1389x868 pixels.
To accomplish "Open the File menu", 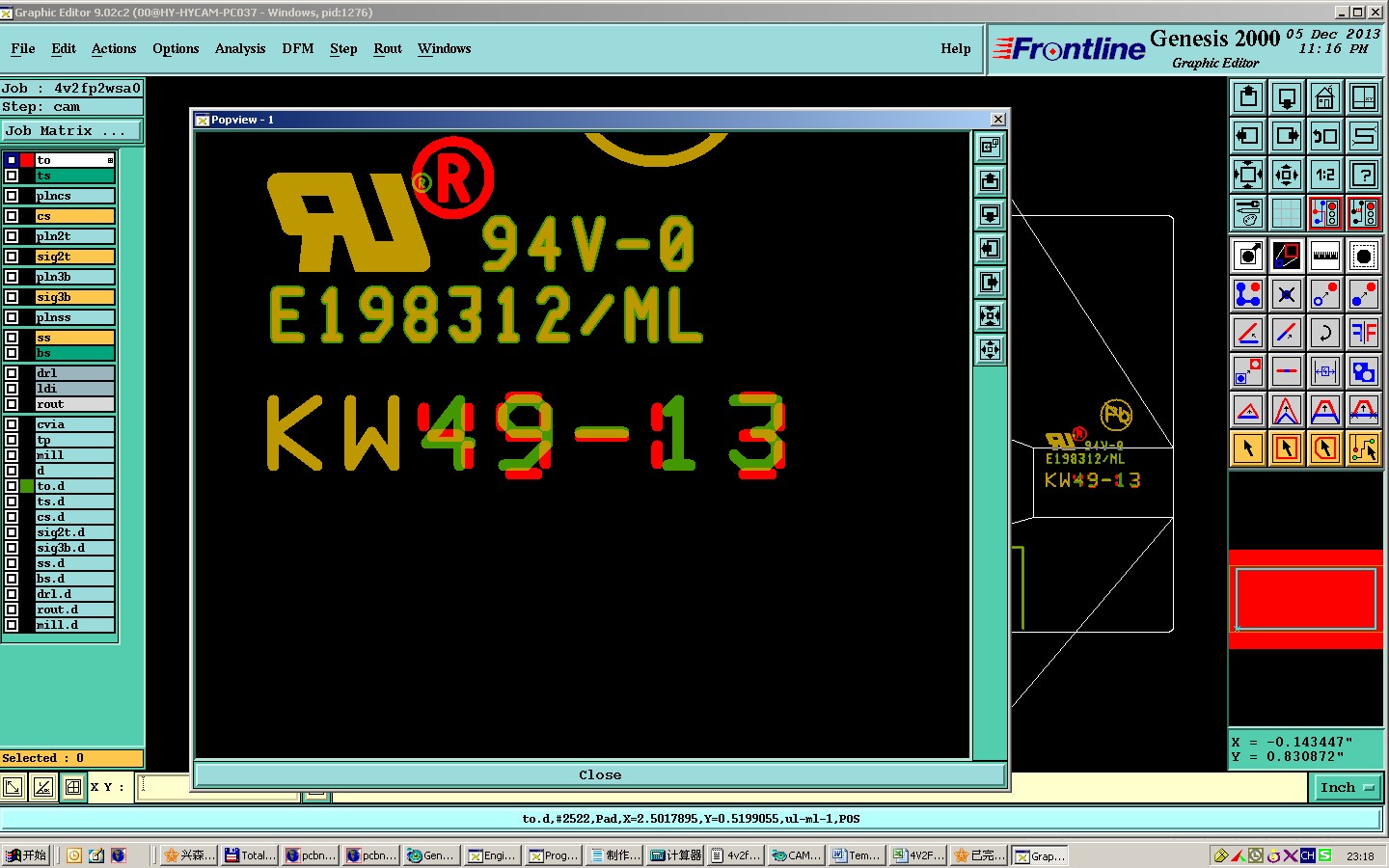I will coord(23,49).
